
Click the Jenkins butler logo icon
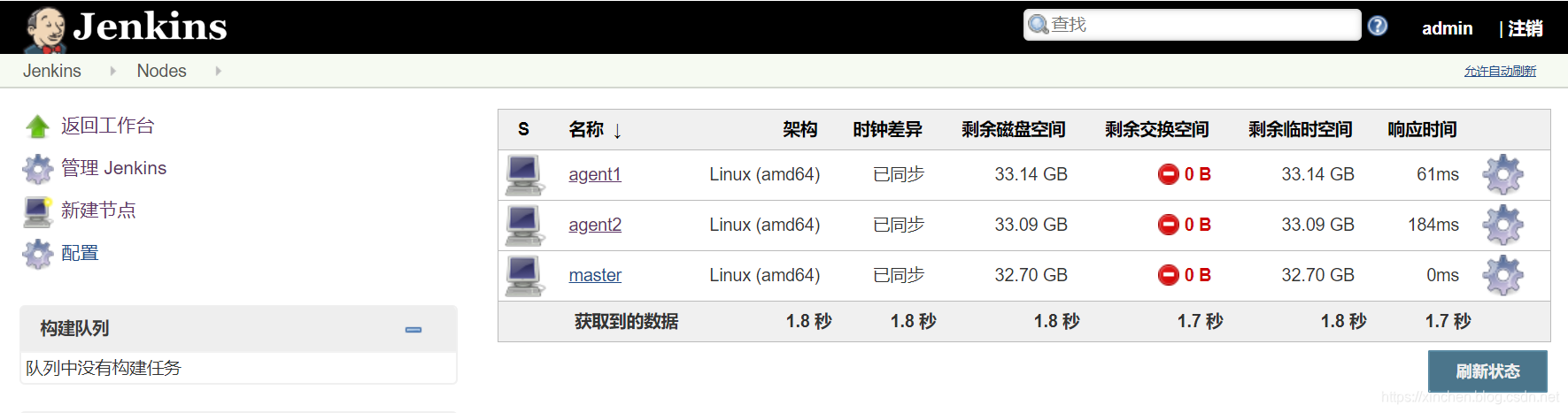tap(45, 28)
